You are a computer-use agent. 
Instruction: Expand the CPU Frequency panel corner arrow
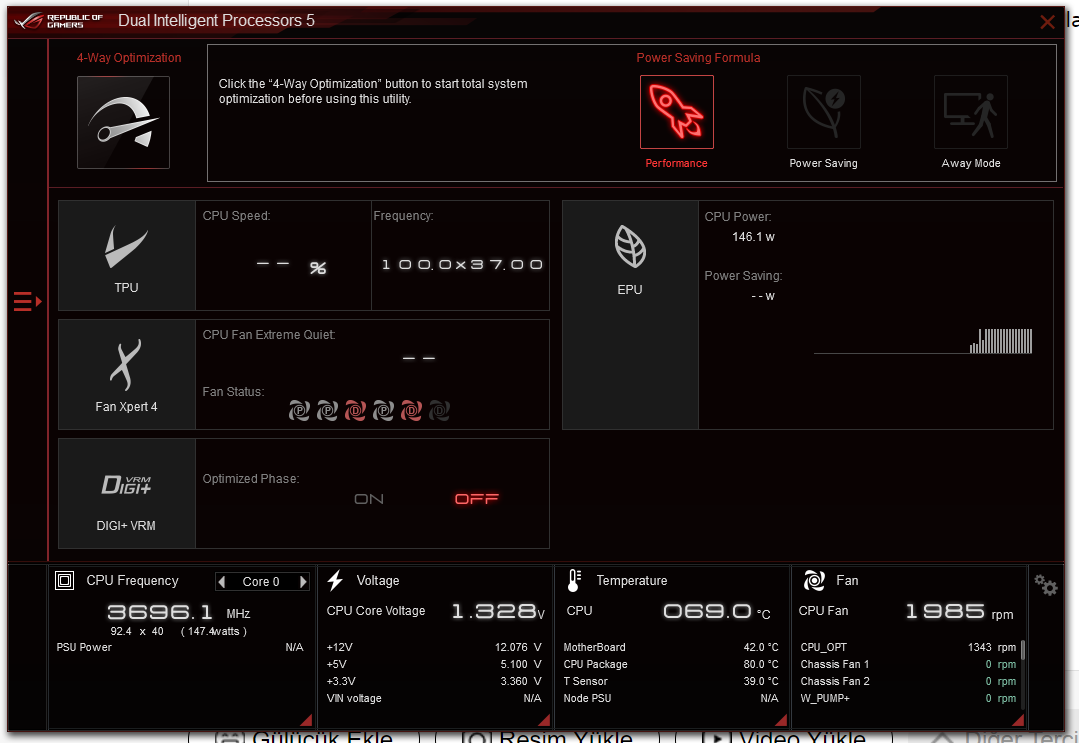pyautogui.click(x=307, y=720)
